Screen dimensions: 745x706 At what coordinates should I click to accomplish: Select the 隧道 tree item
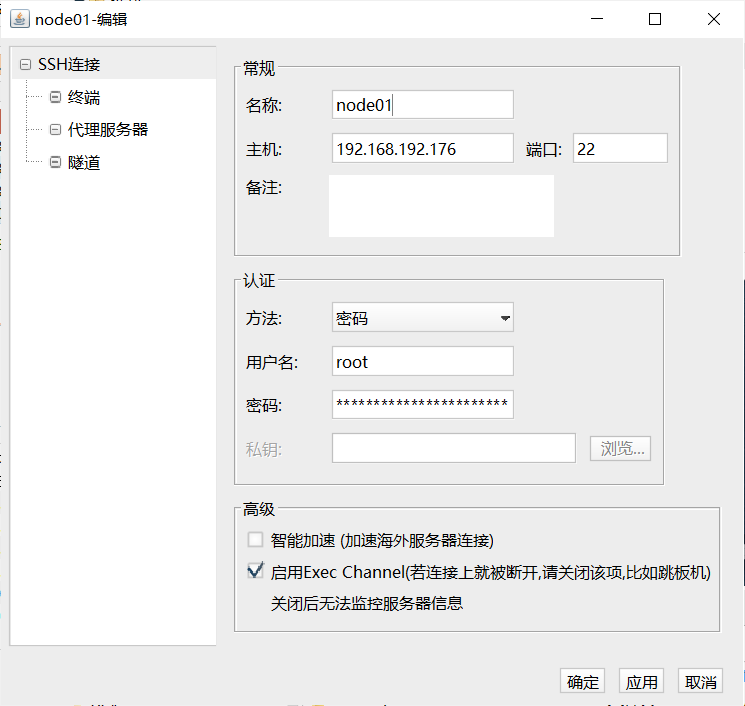pyautogui.click(x=84, y=162)
